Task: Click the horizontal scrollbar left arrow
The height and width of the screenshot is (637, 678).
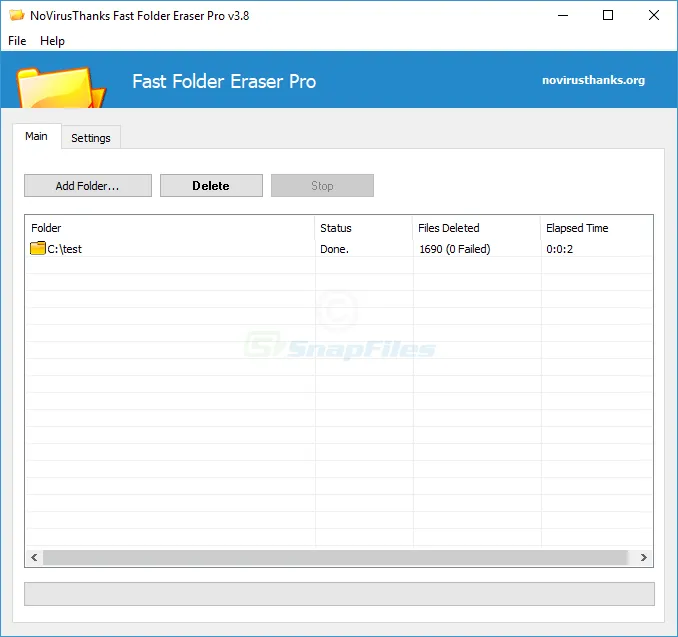Action: click(x=34, y=557)
